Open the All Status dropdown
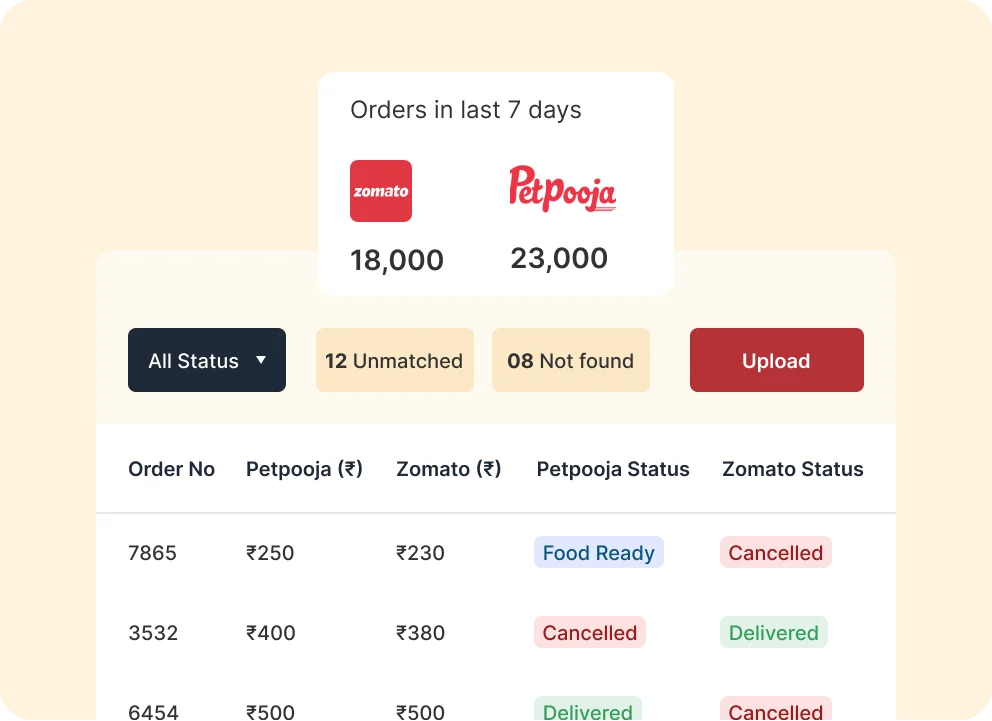Viewport: 992px width, 721px height. coord(206,360)
